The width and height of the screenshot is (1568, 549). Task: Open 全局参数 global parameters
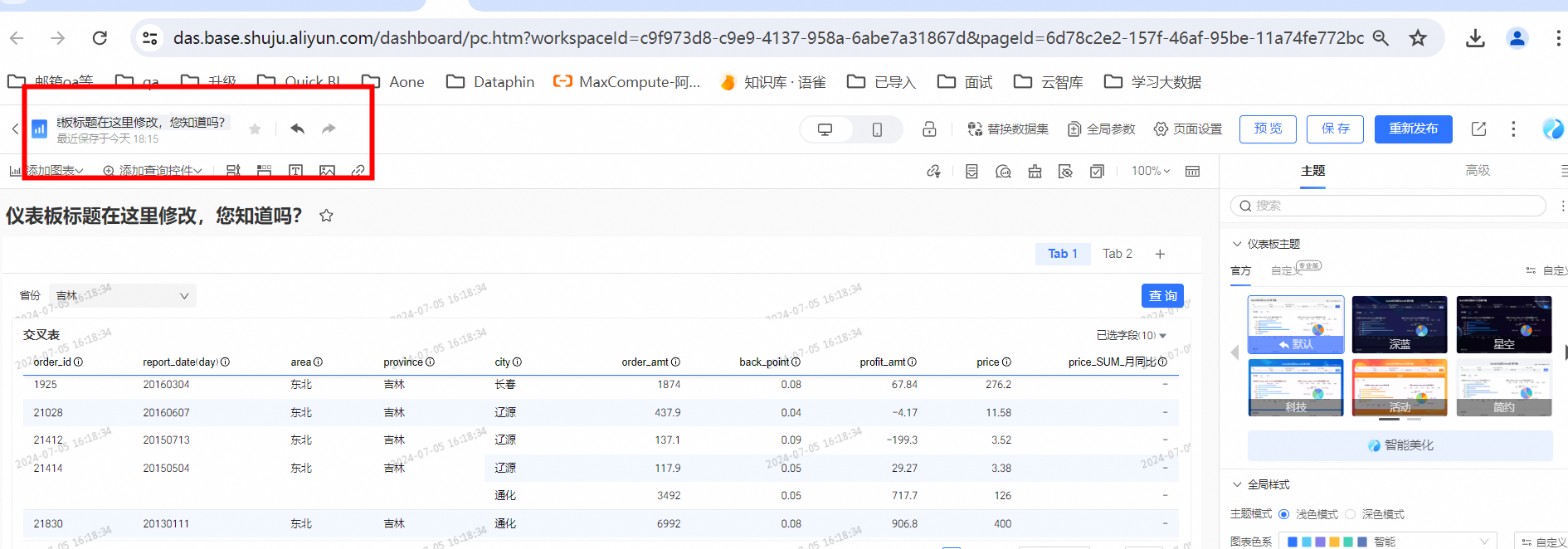pos(1101,129)
